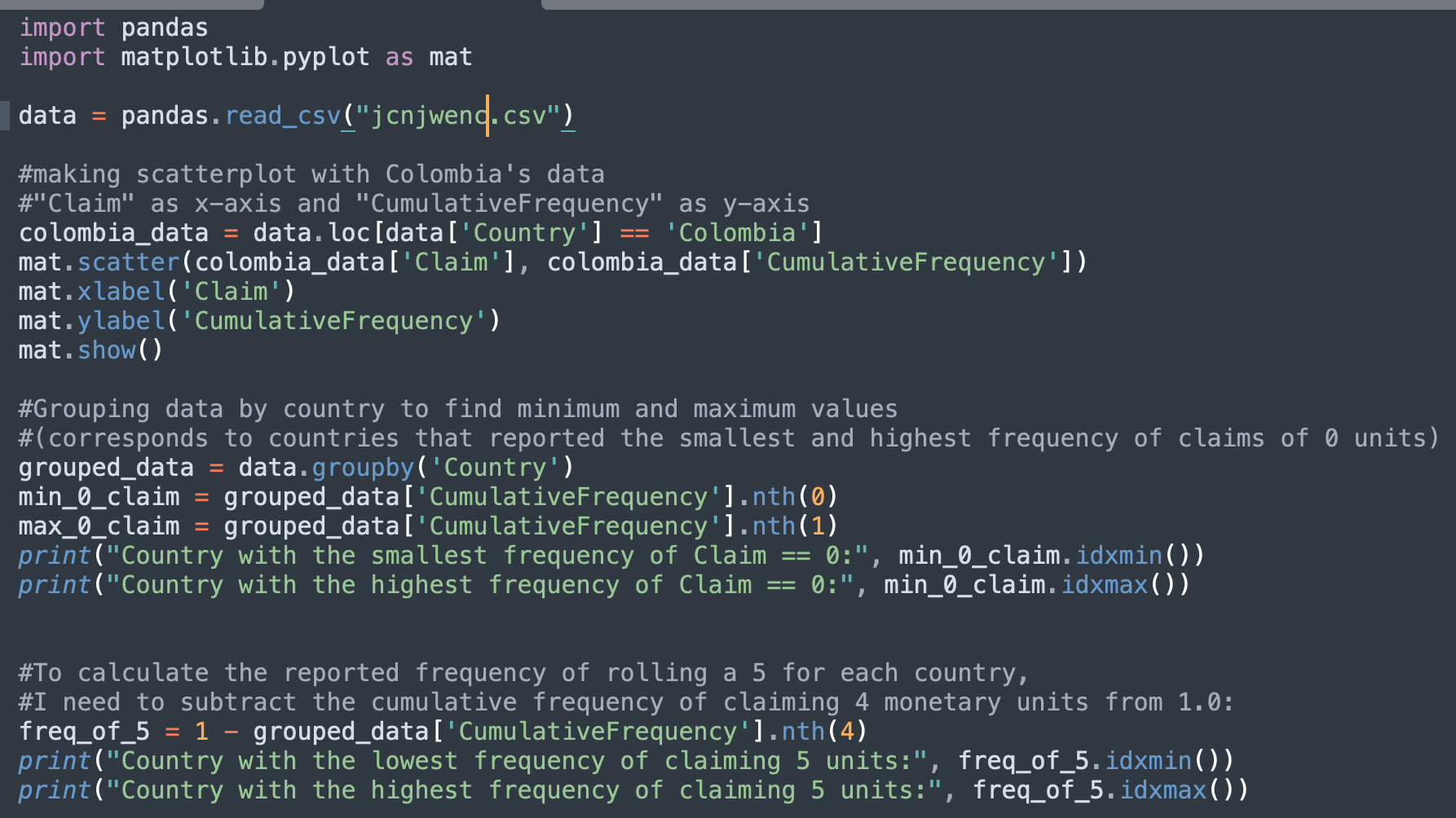1456x818 pixels.
Task: Click the read_csv function call
Action: pyautogui.click(x=282, y=115)
